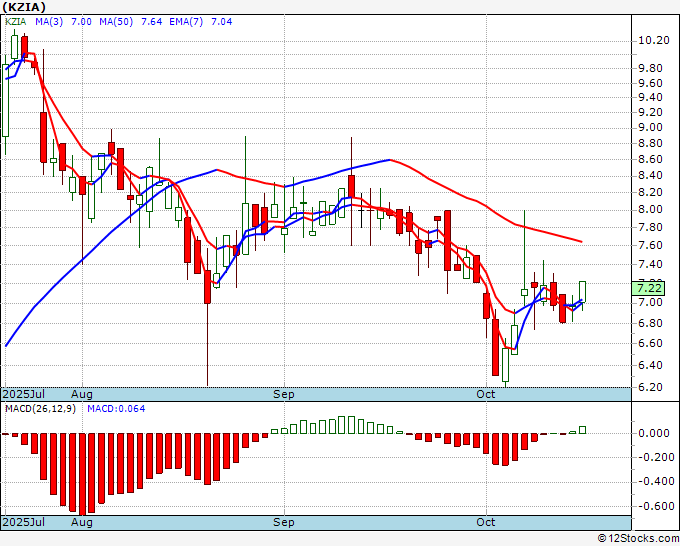
Task: Click the MA(50) value 7.64
Action: [151, 22]
